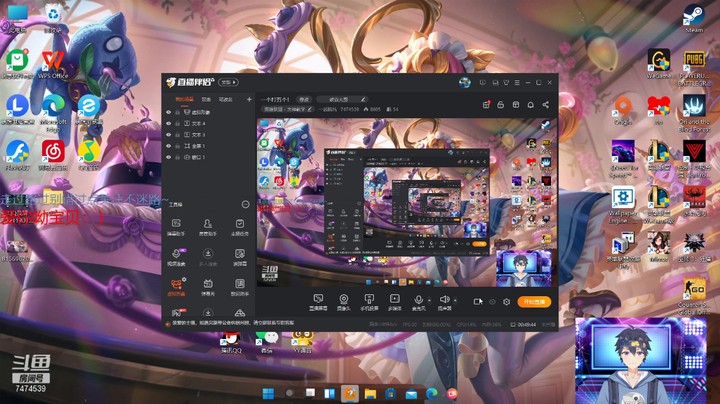Image resolution: width=720 pixels, height=404 pixels.
Task: Lock the 文本 4 layer
Action: (177, 123)
